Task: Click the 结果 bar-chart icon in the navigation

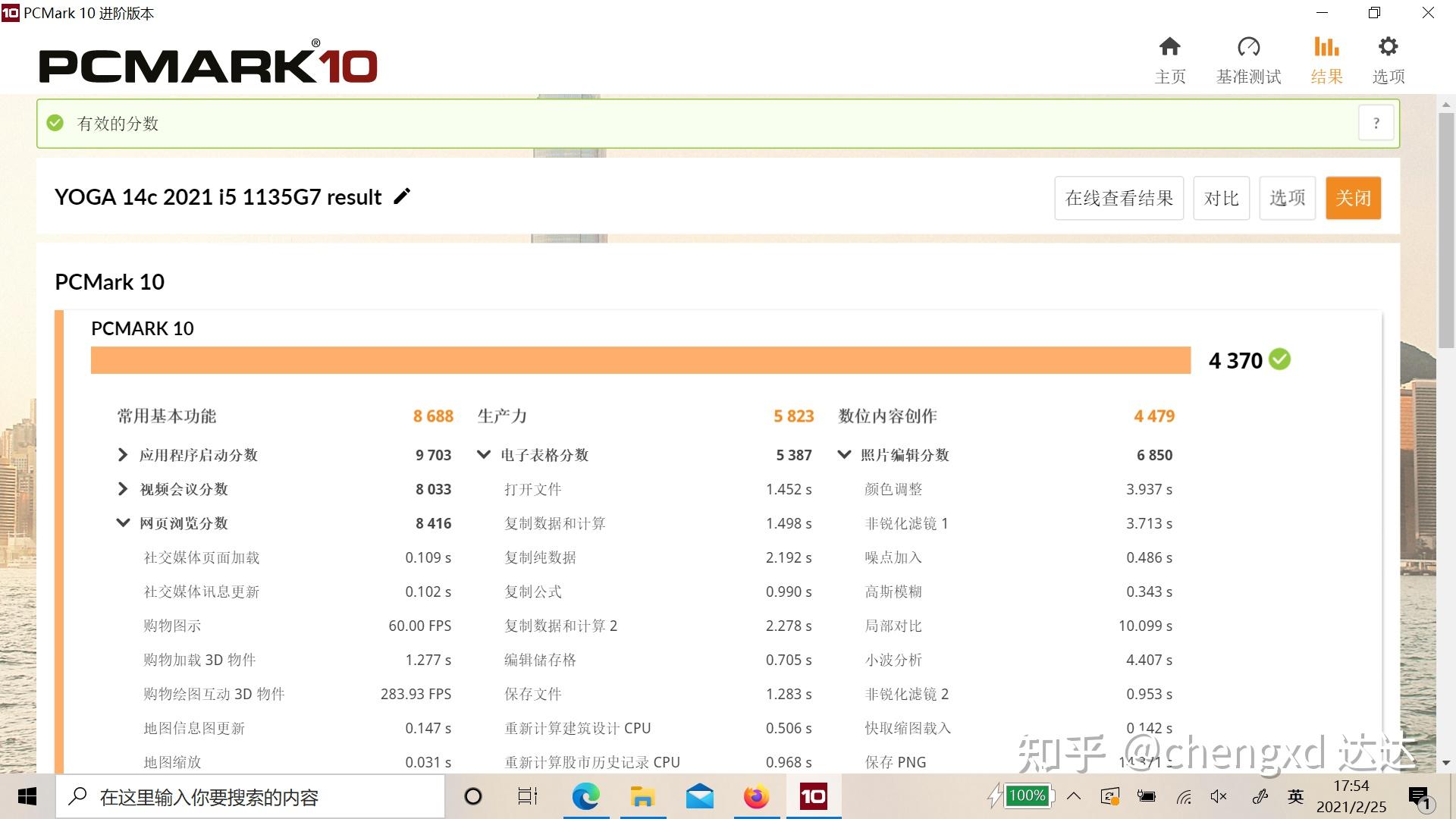Action: 1326,47
